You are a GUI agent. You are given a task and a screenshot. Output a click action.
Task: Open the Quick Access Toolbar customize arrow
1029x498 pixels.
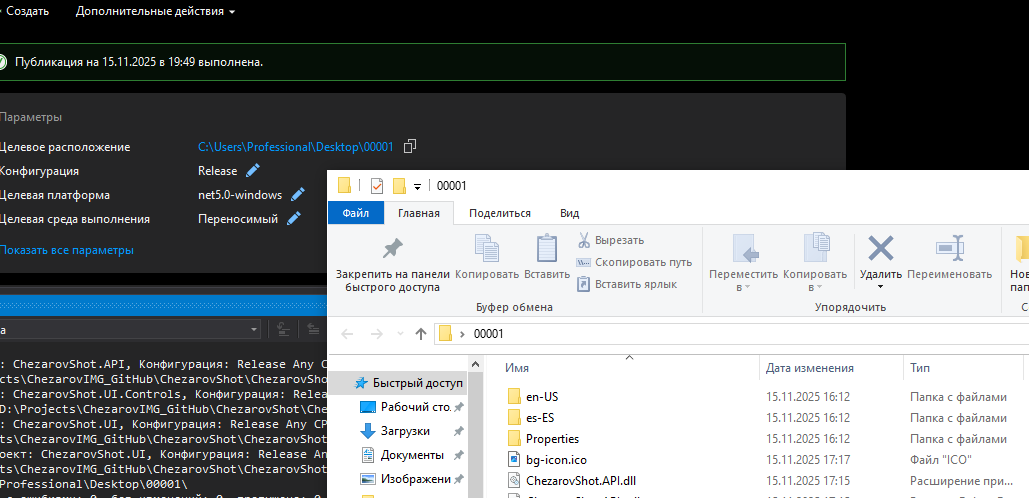click(417, 186)
